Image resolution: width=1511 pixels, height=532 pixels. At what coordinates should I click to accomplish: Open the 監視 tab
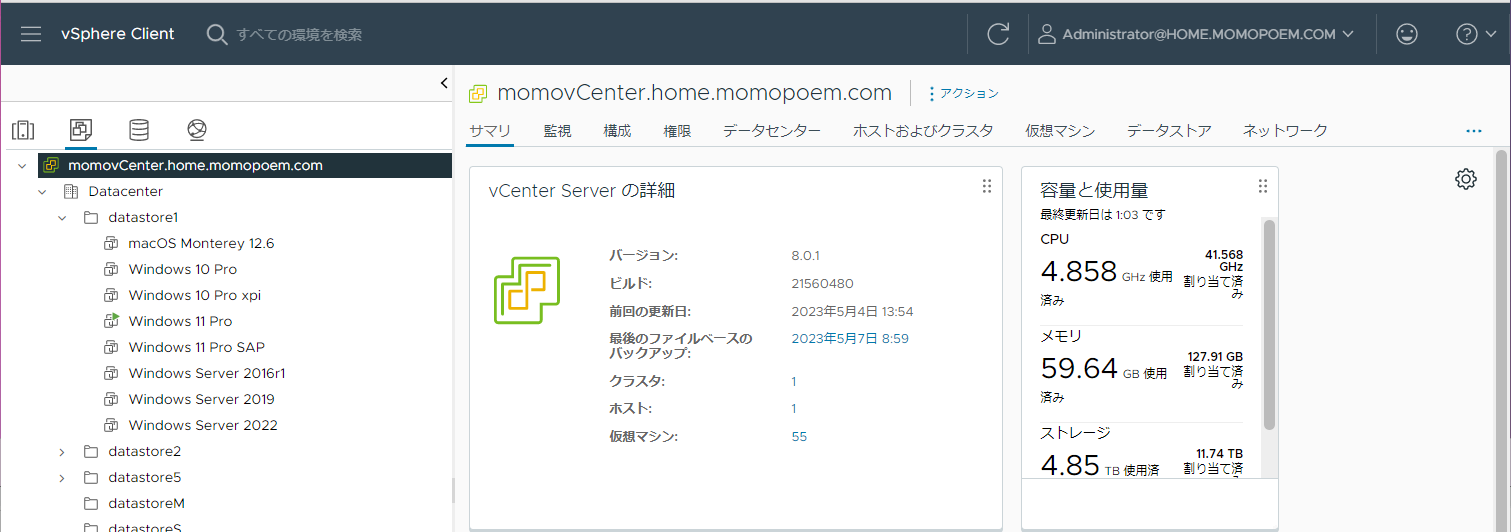pos(558,131)
